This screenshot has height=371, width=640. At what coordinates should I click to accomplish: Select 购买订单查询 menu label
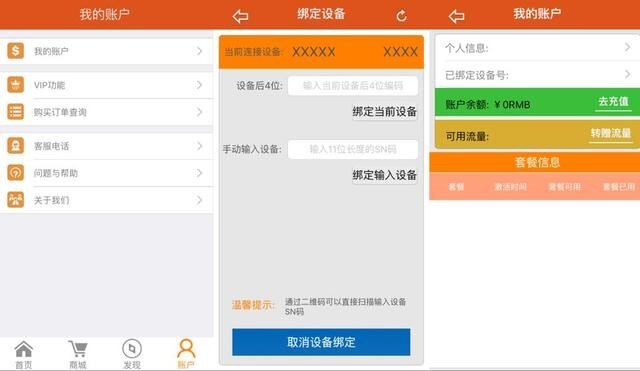(60, 112)
